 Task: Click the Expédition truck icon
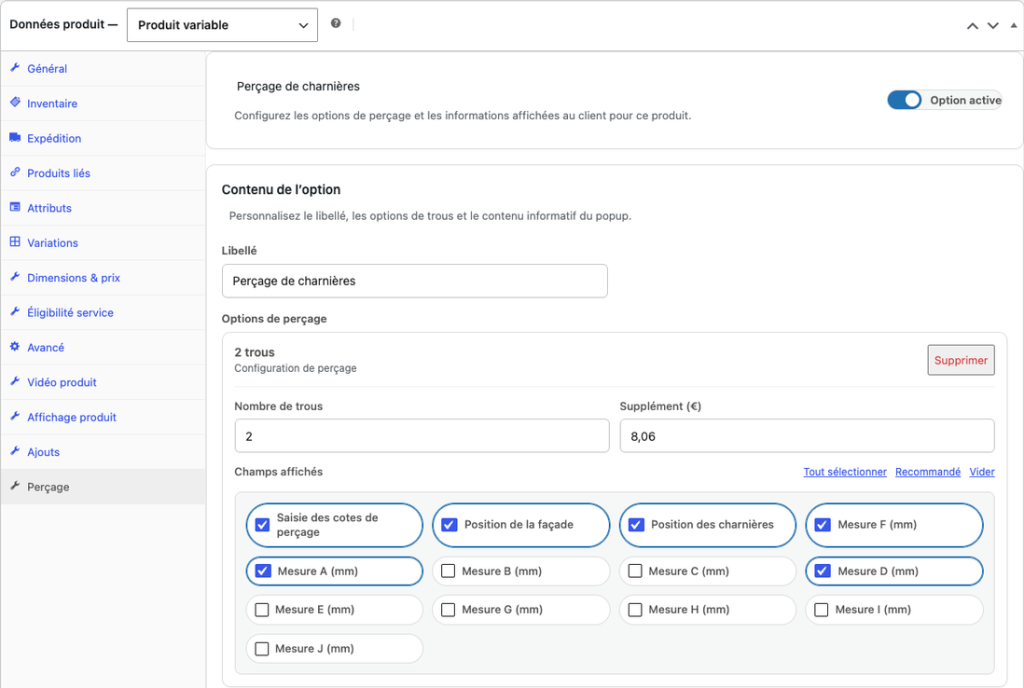point(15,137)
